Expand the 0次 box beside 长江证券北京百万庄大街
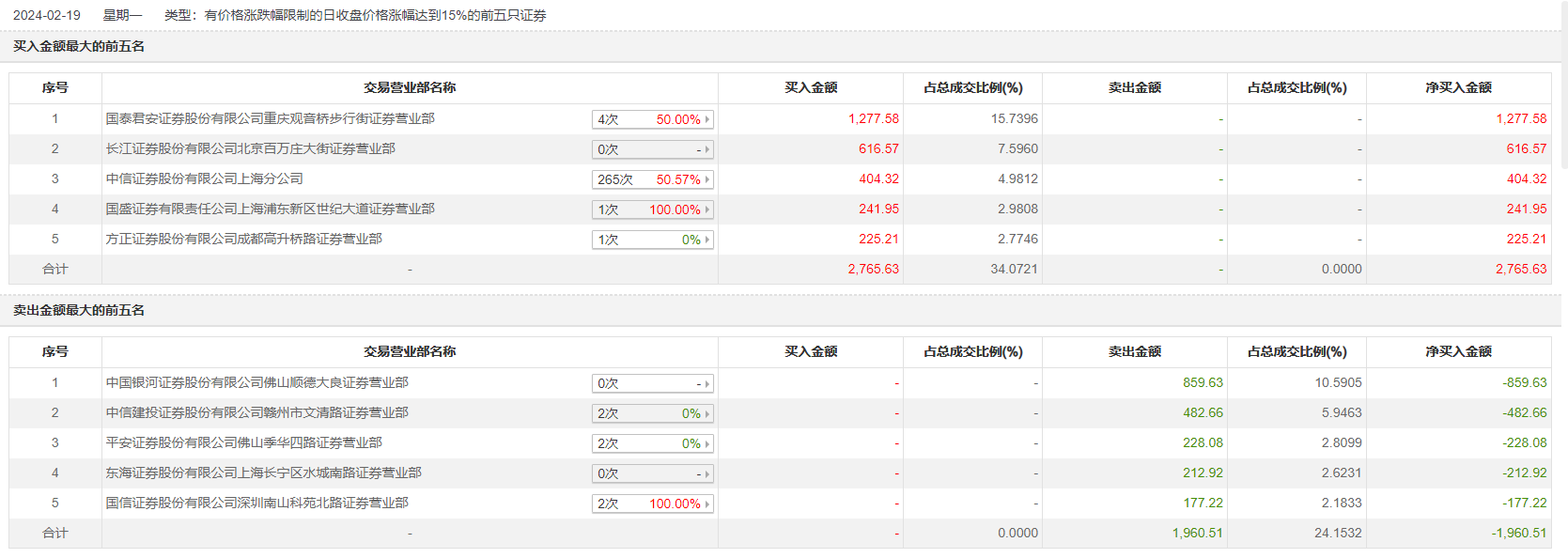 pos(653,149)
